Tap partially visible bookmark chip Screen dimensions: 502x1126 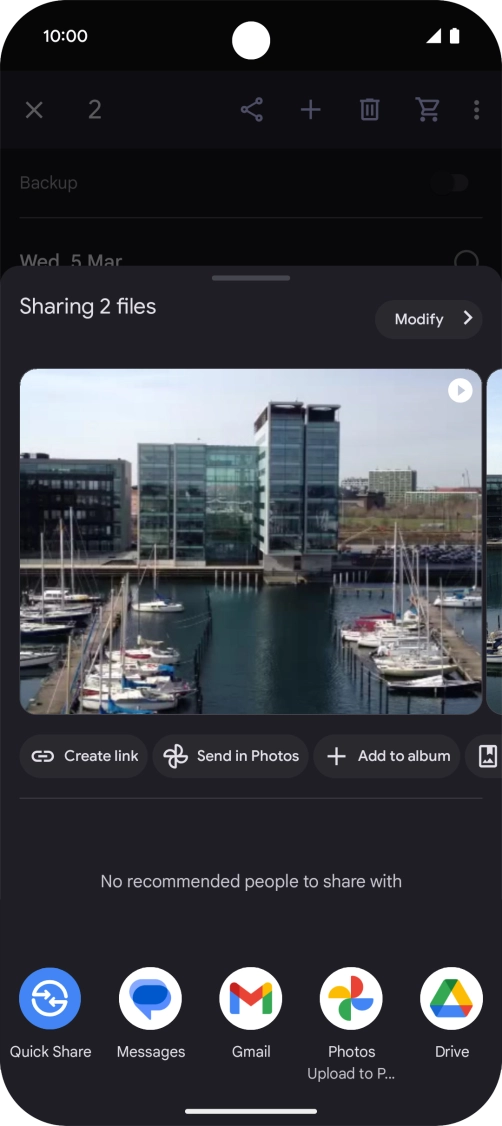(x=484, y=756)
